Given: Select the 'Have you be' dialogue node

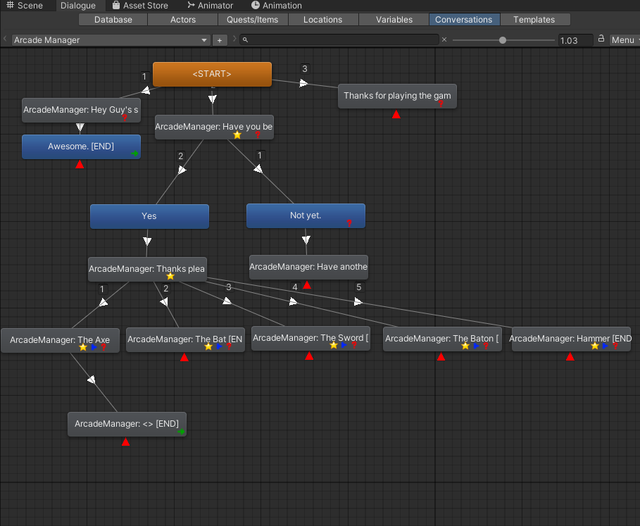Looking at the screenshot, I should (214, 127).
